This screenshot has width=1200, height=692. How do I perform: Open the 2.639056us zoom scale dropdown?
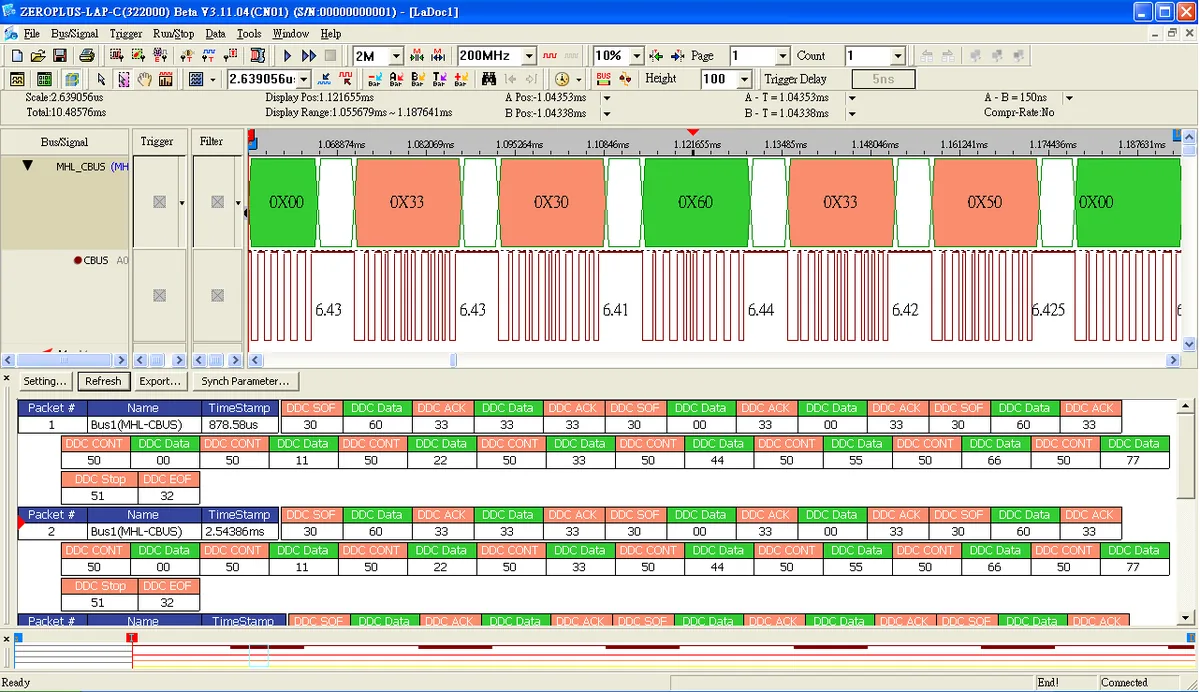click(303, 78)
